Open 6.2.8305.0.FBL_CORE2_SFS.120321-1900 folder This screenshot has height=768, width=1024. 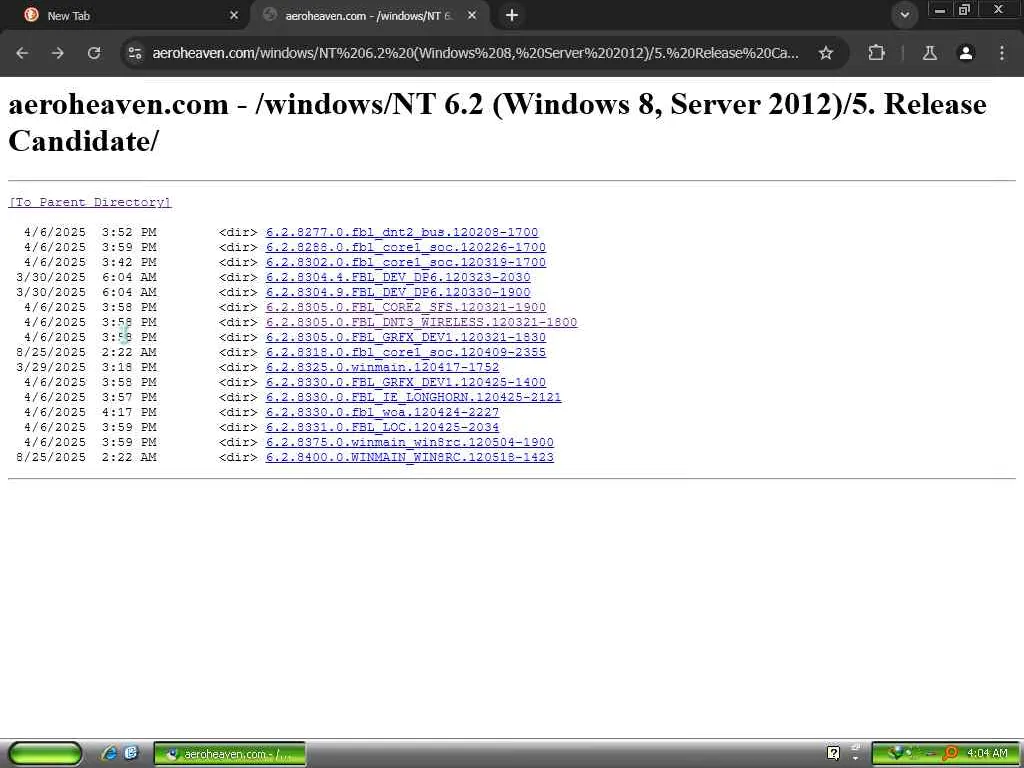(x=406, y=307)
